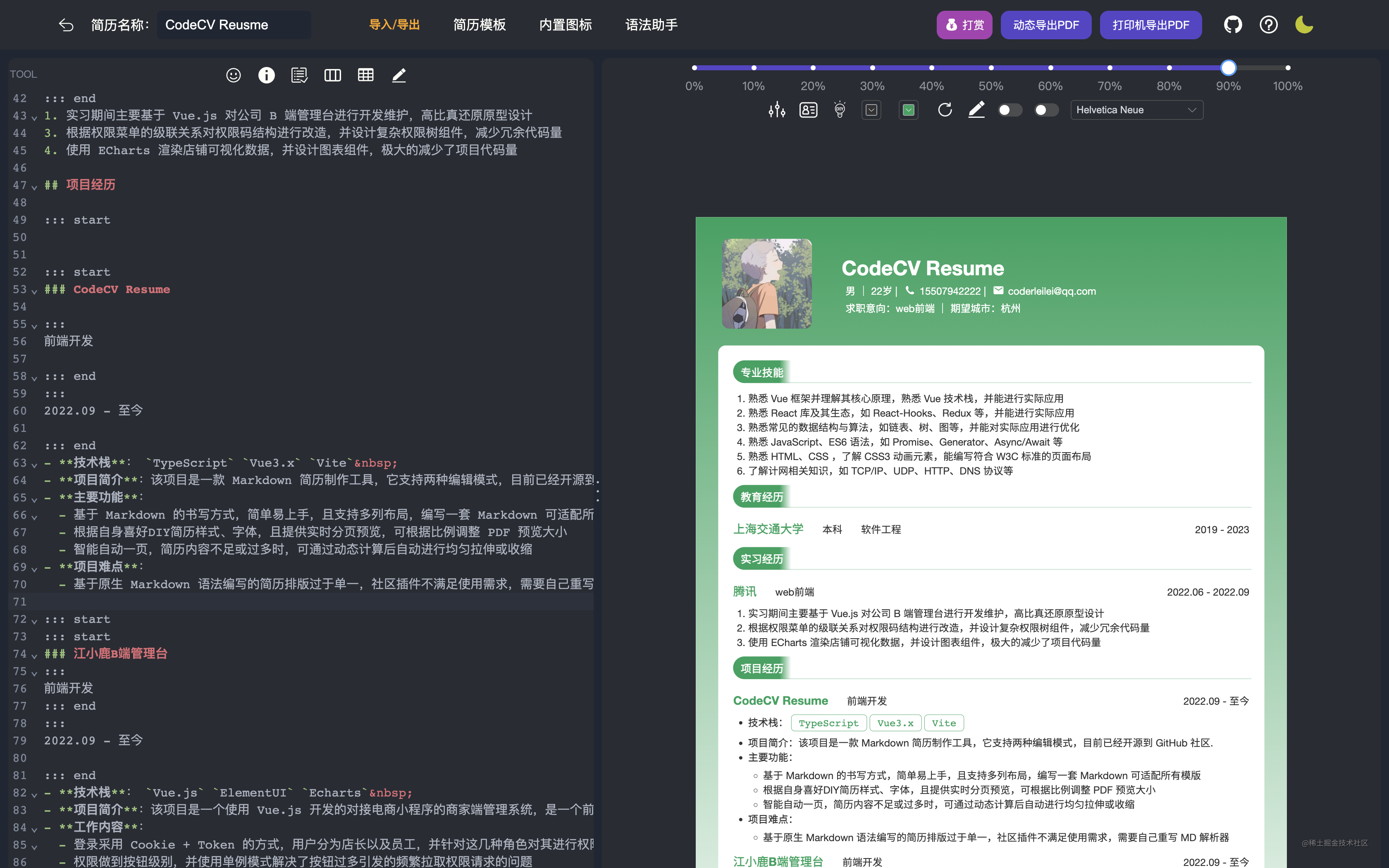This screenshot has width=1389, height=868.
Task: Click the 打印机导出PDF button
Action: click(1150, 25)
